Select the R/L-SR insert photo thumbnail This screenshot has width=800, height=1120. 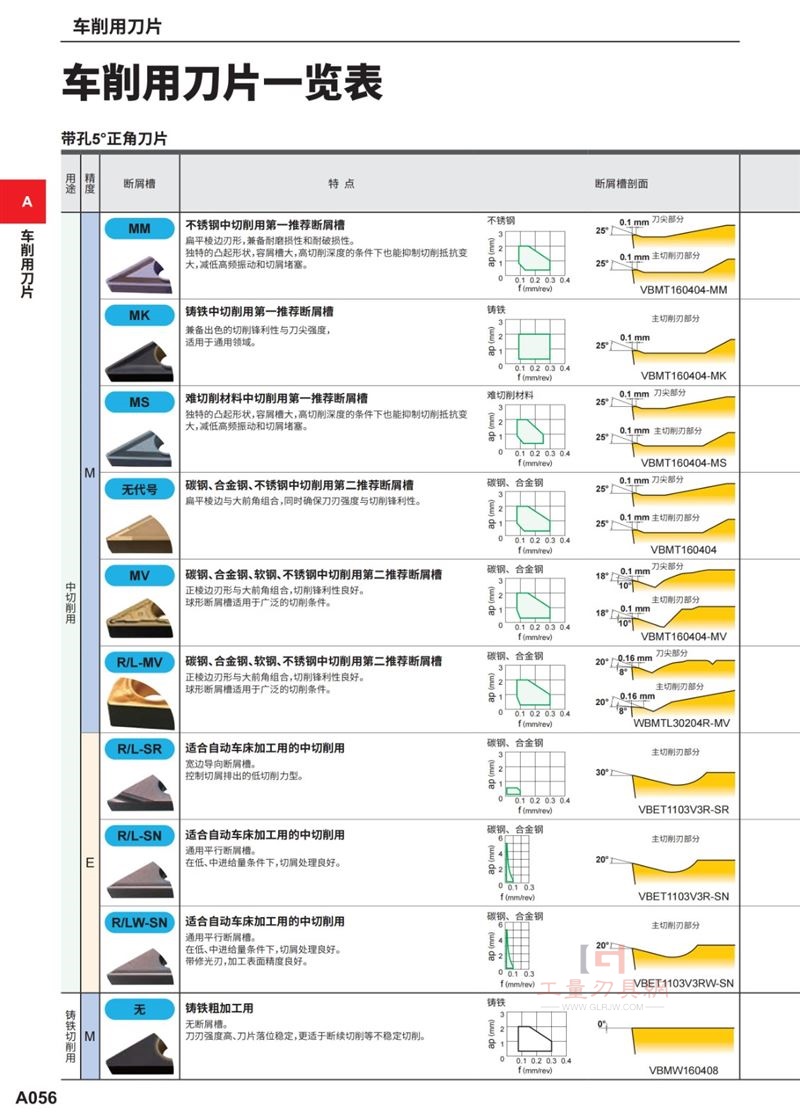click(x=139, y=795)
